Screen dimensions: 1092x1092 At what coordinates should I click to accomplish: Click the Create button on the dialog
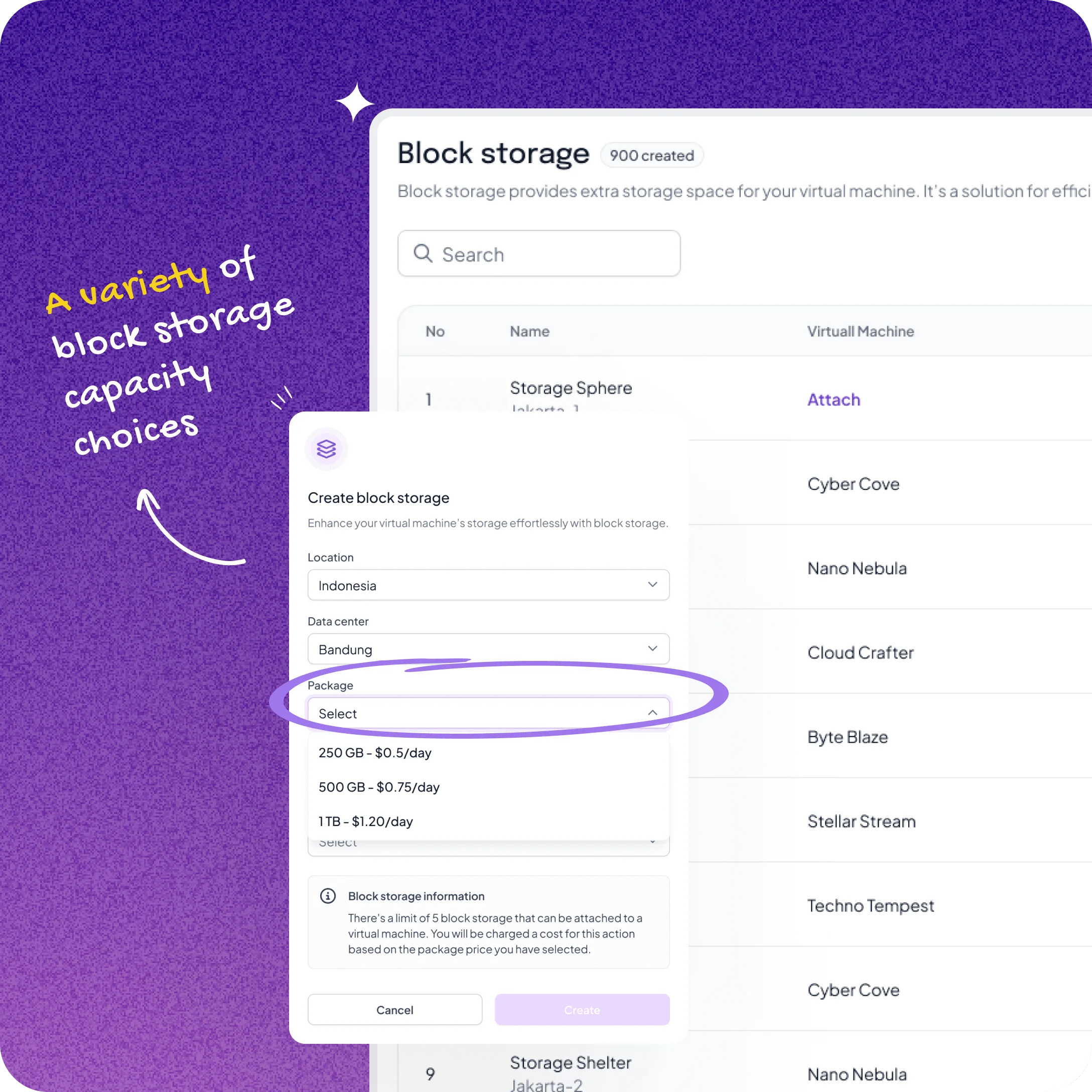(582, 1009)
